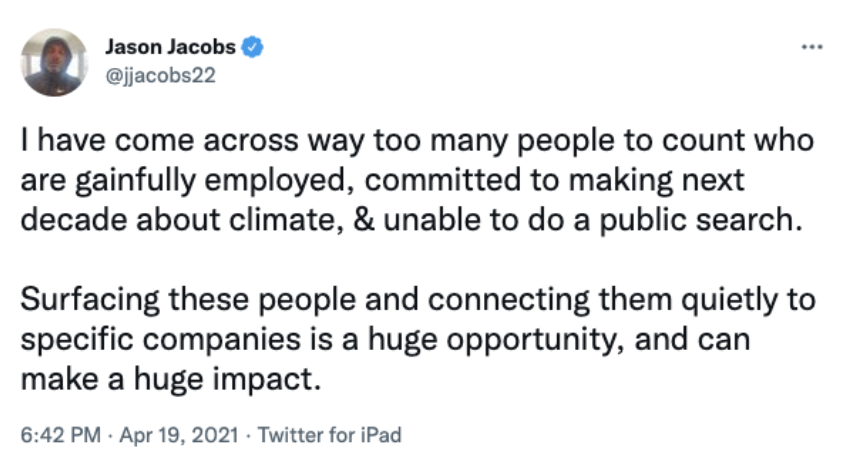Click 'way too many people' phrase

tap(461, 142)
